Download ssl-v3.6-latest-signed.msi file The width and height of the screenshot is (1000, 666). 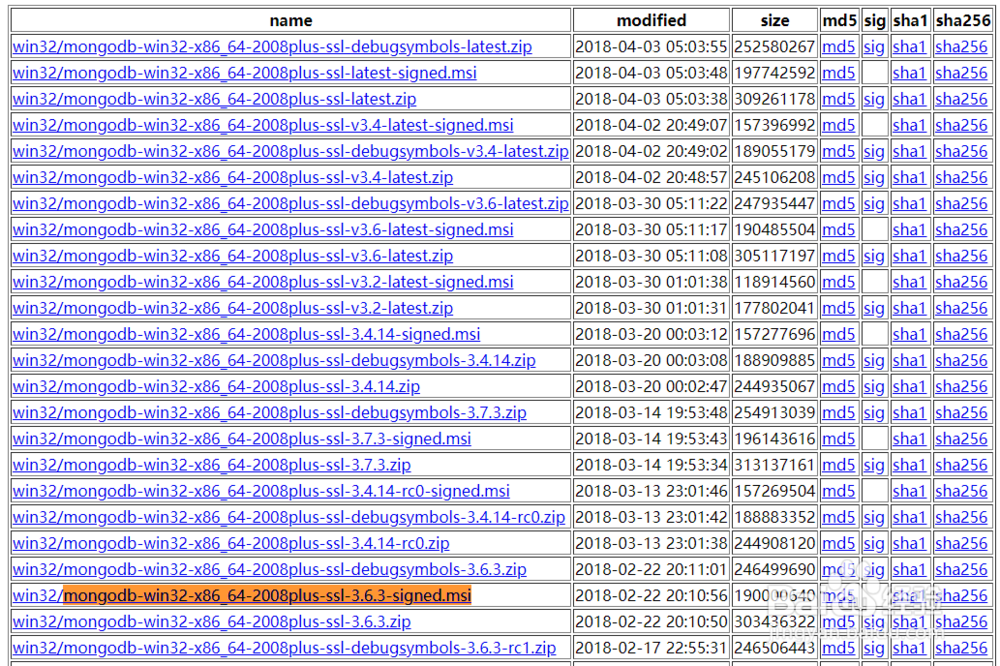[x=263, y=230]
